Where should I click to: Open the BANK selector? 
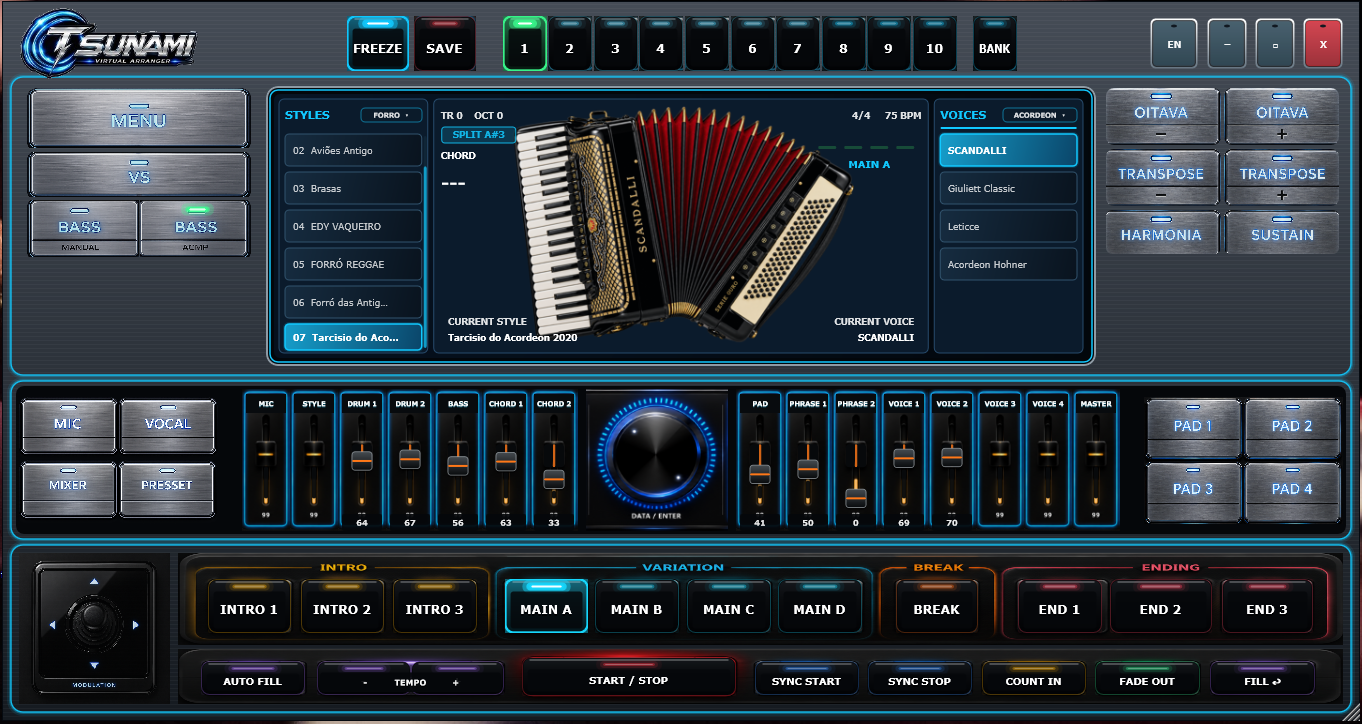pos(994,44)
